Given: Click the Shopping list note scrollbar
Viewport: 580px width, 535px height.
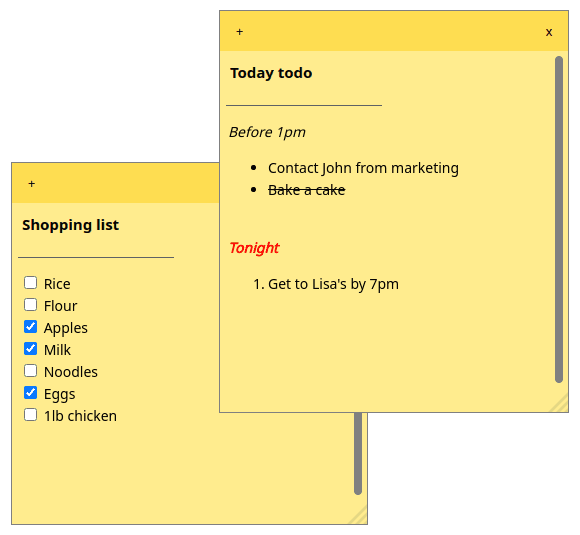Looking at the screenshot, I should pyautogui.click(x=358, y=453).
